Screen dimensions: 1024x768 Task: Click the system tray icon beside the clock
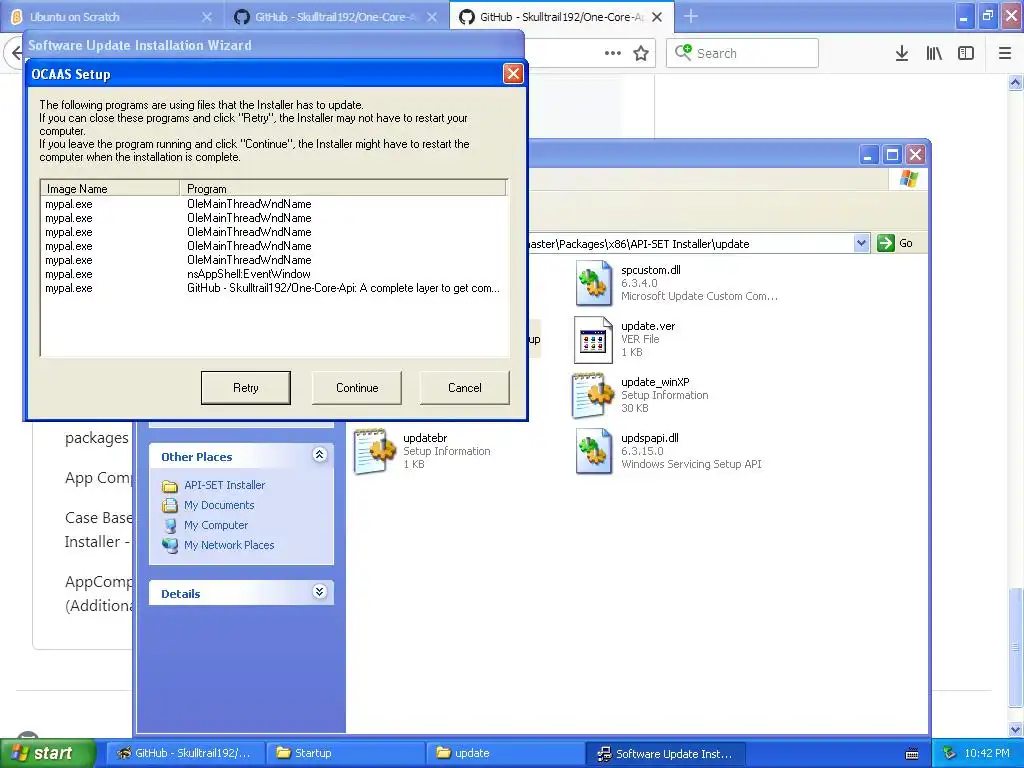[950, 753]
